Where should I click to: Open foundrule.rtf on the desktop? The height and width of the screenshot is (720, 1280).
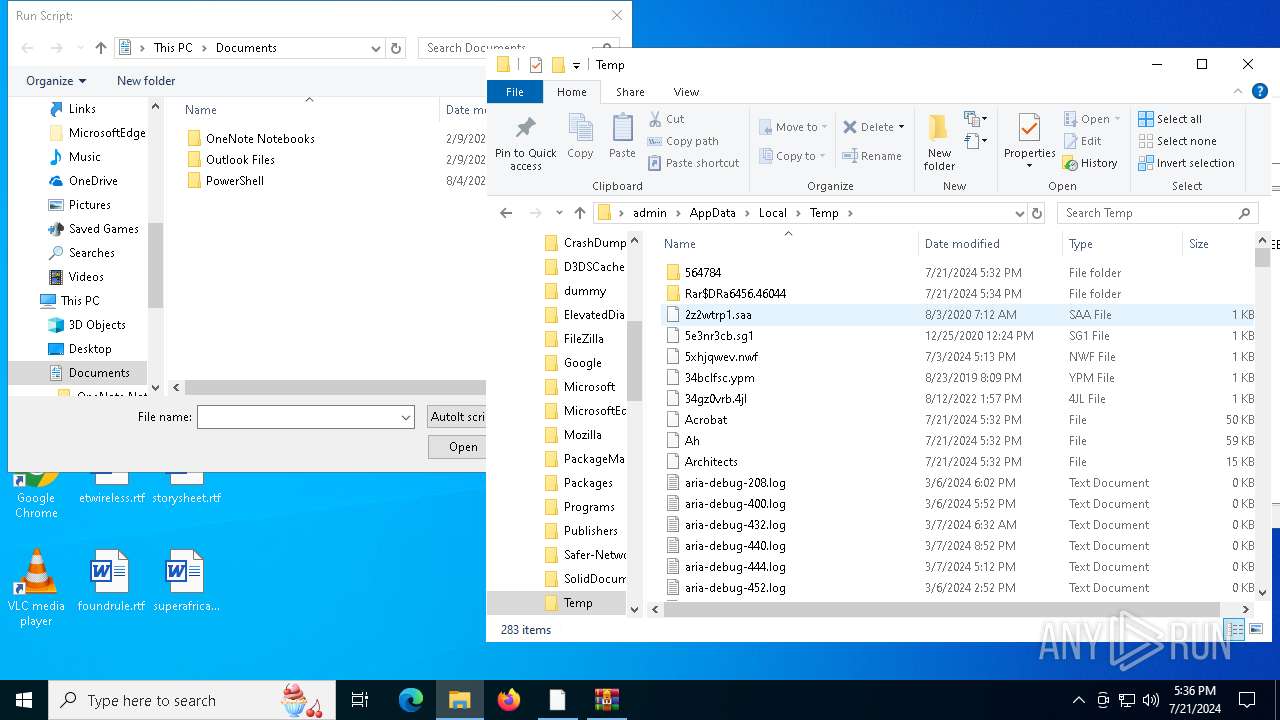tap(111, 580)
